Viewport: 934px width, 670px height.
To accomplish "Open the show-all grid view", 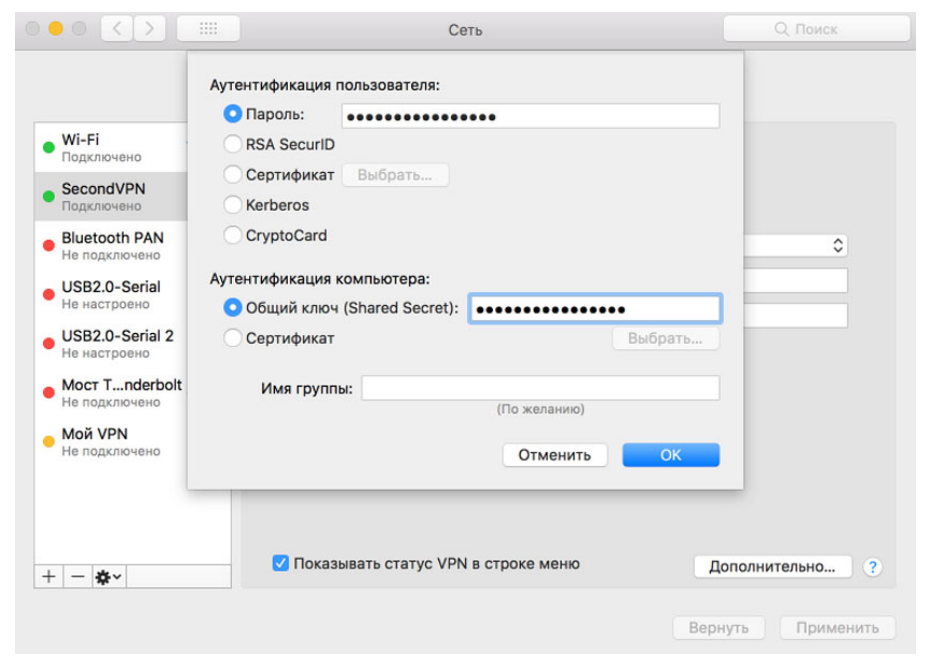I will tap(208, 29).
